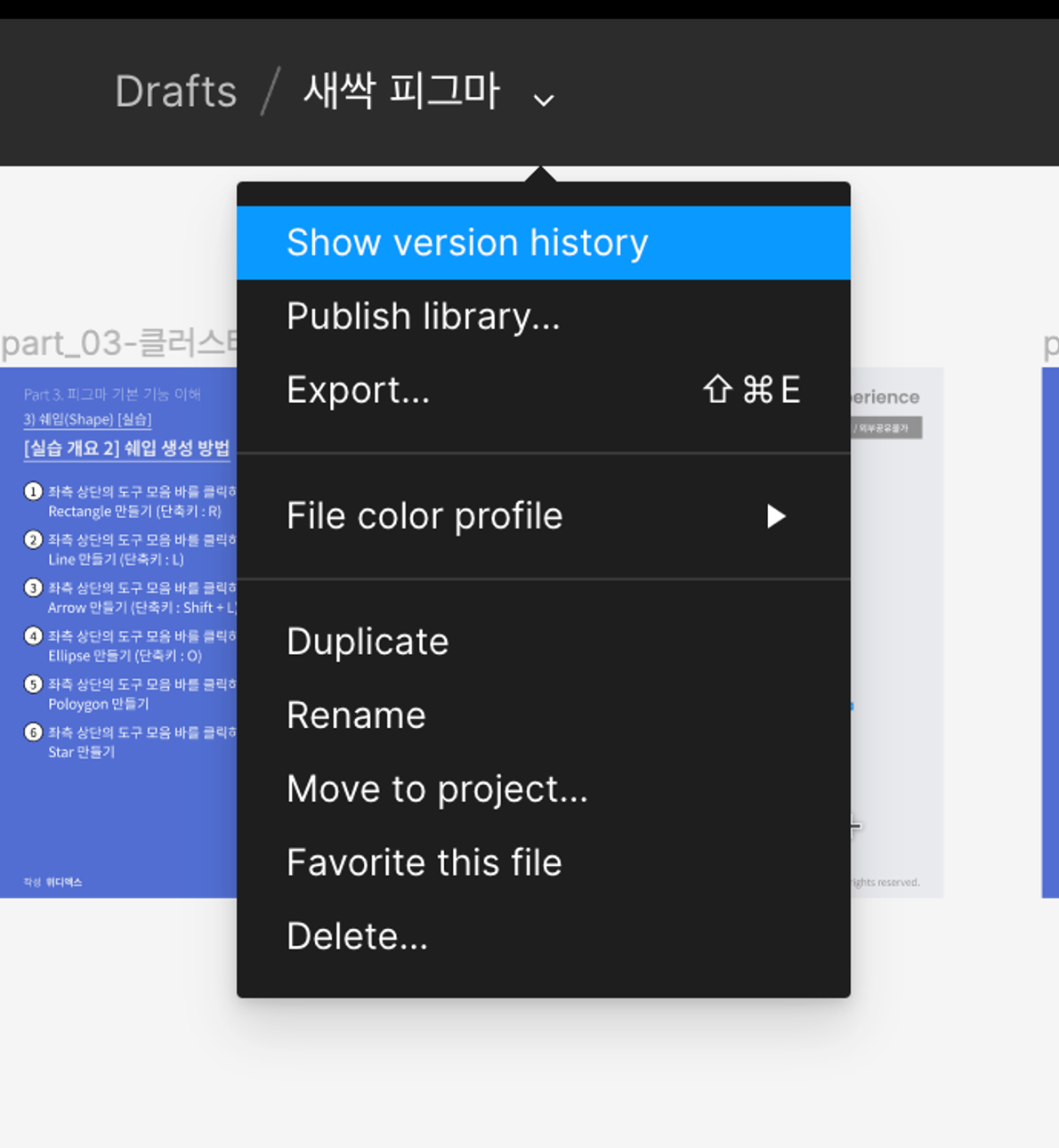Click the Star 만들기 step text

click(81, 752)
